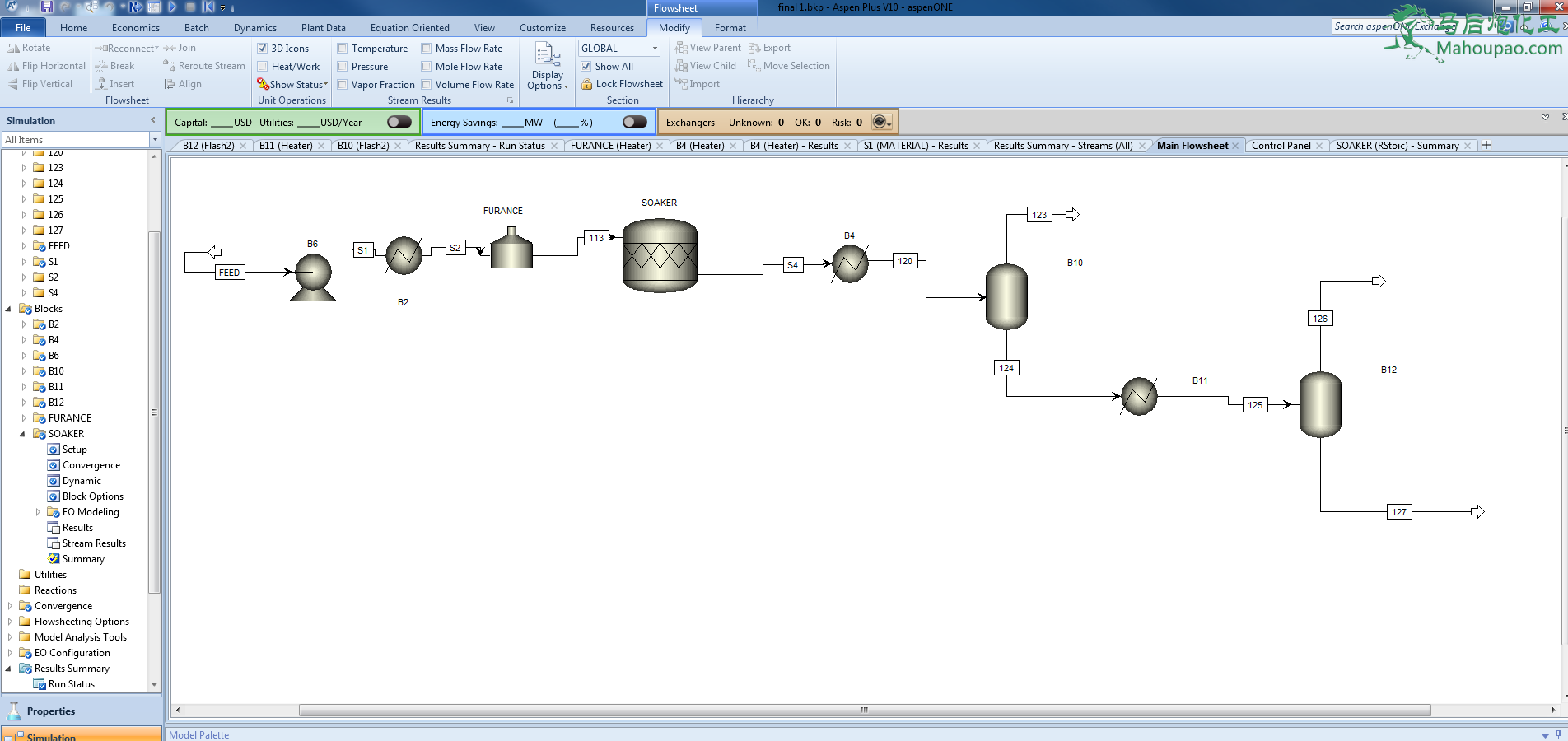The height and width of the screenshot is (741, 1568).
Task: Select the B2 heater block icon
Action: coord(404,255)
